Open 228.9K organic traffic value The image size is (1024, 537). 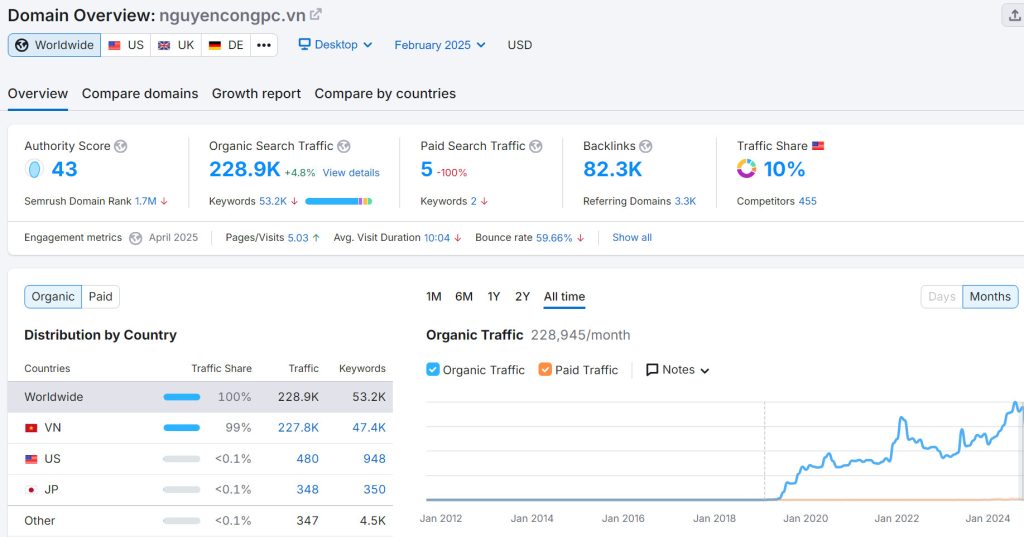tap(244, 169)
